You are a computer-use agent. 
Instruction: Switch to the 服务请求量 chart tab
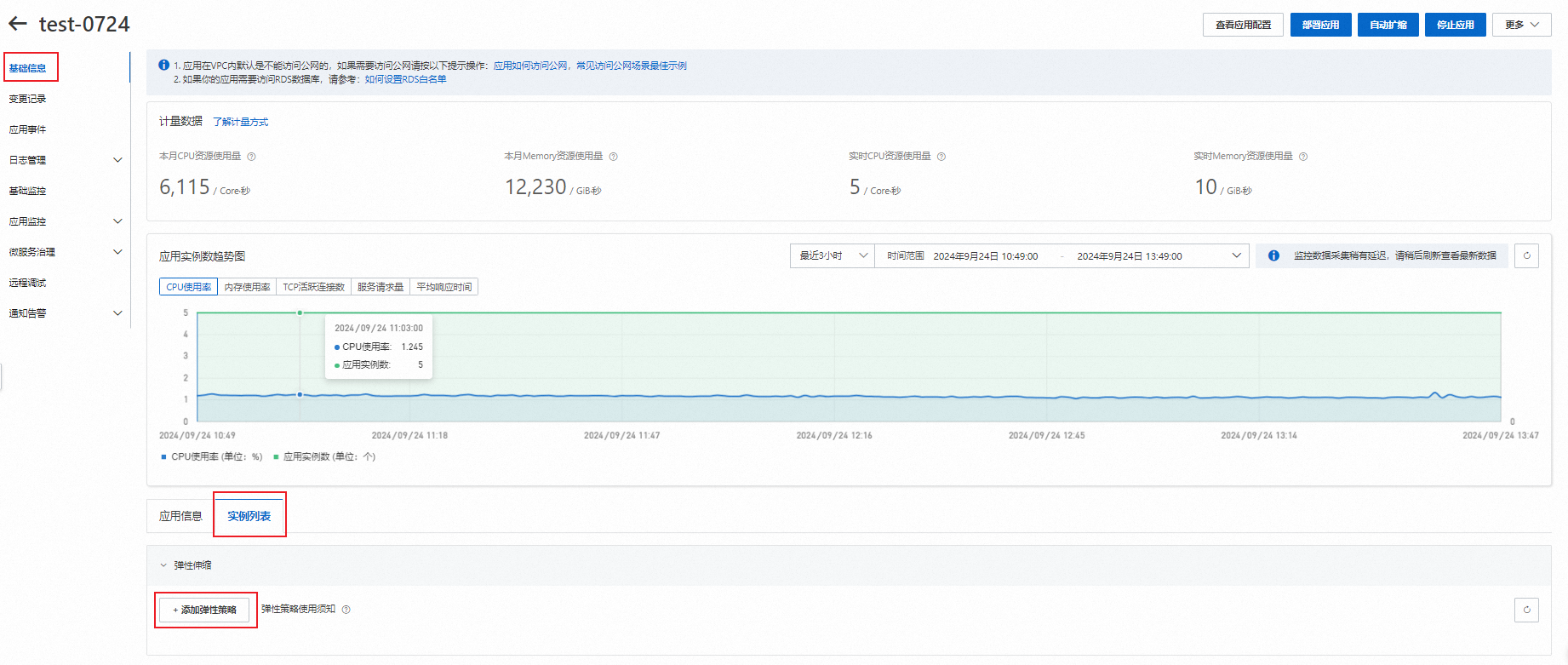[380, 287]
